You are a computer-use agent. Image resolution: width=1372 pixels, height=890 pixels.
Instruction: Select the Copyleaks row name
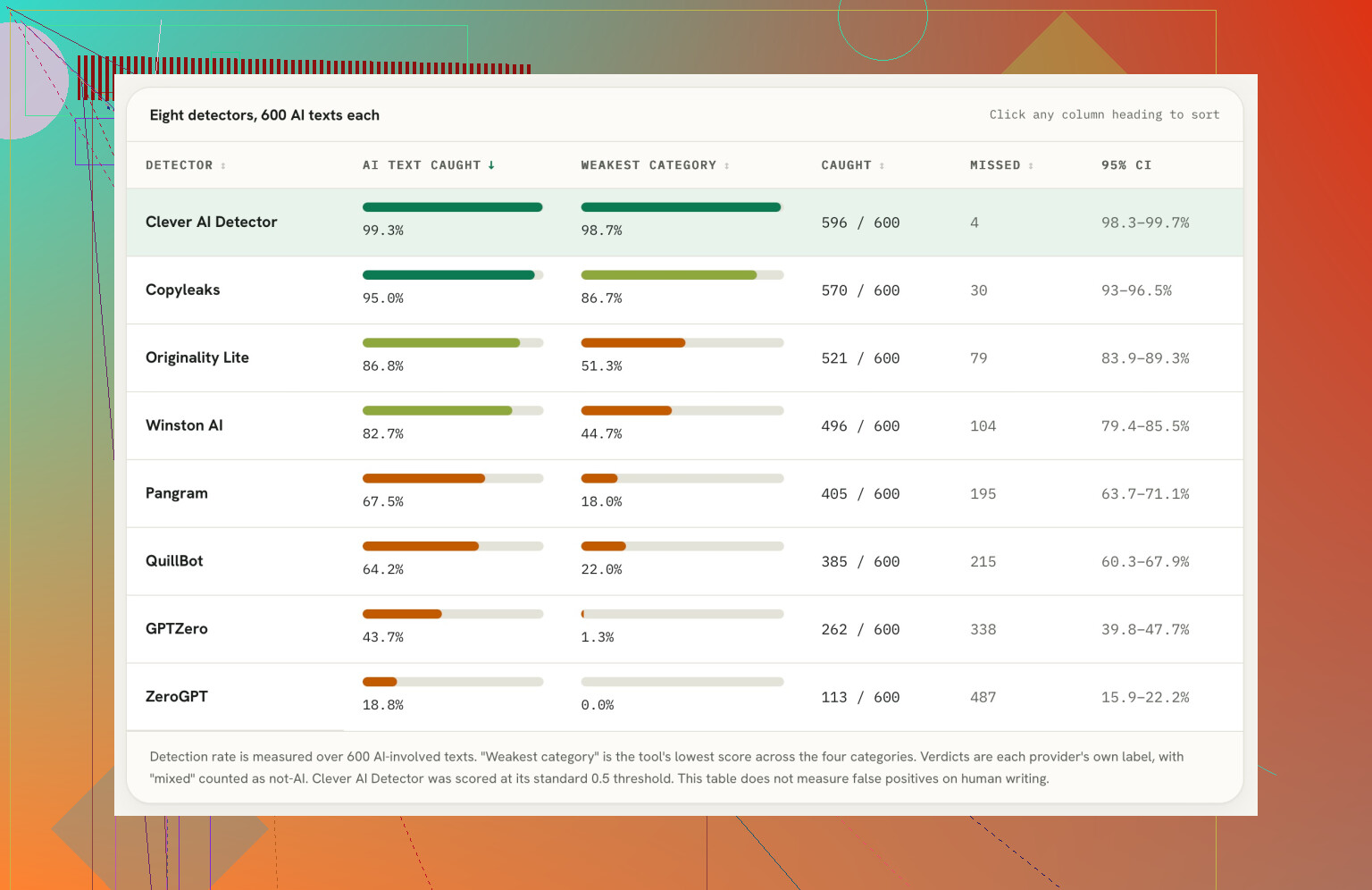click(183, 290)
